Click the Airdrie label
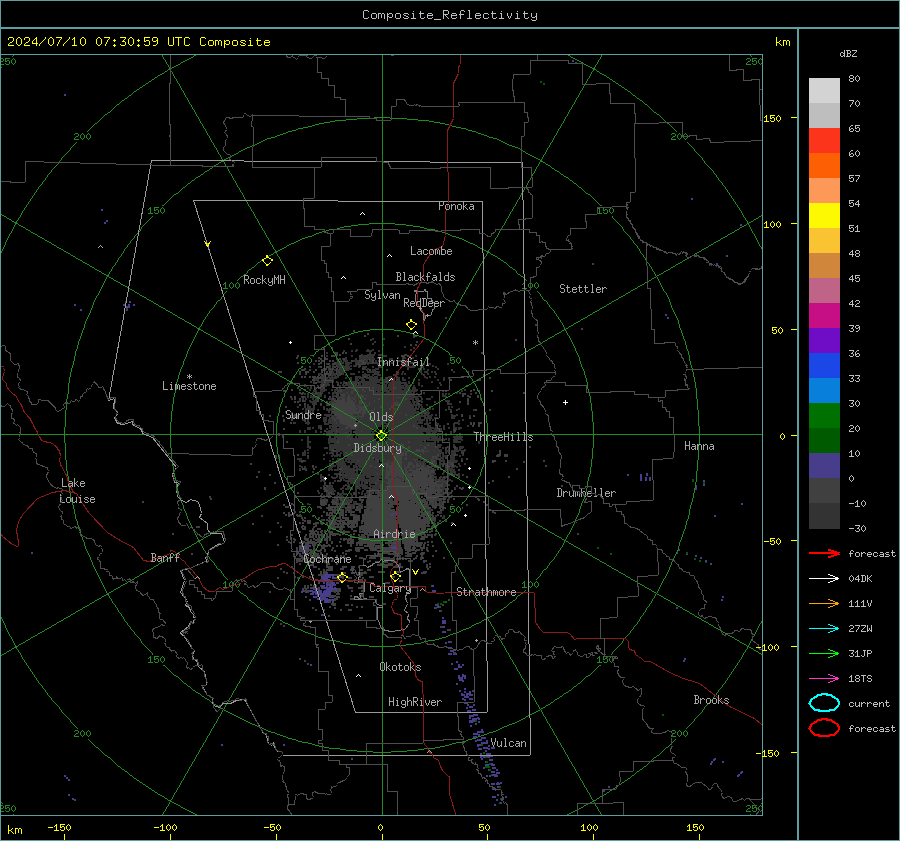This screenshot has height=841, width=900. 394,534
